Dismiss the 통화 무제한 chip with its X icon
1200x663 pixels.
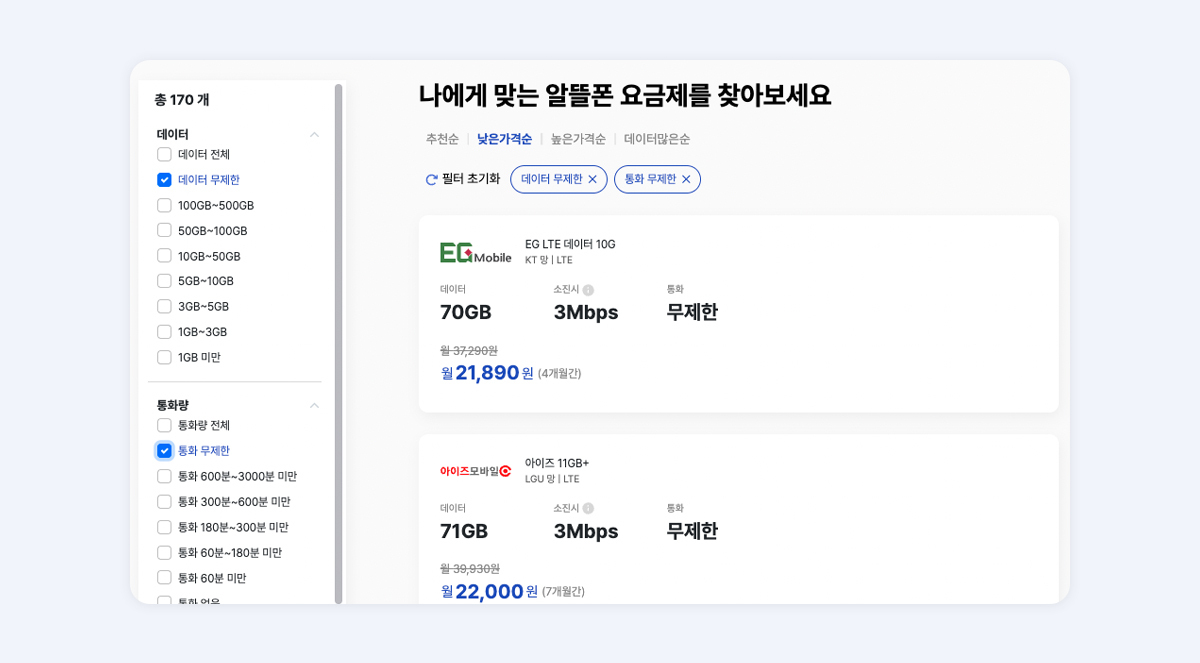click(x=685, y=179)
